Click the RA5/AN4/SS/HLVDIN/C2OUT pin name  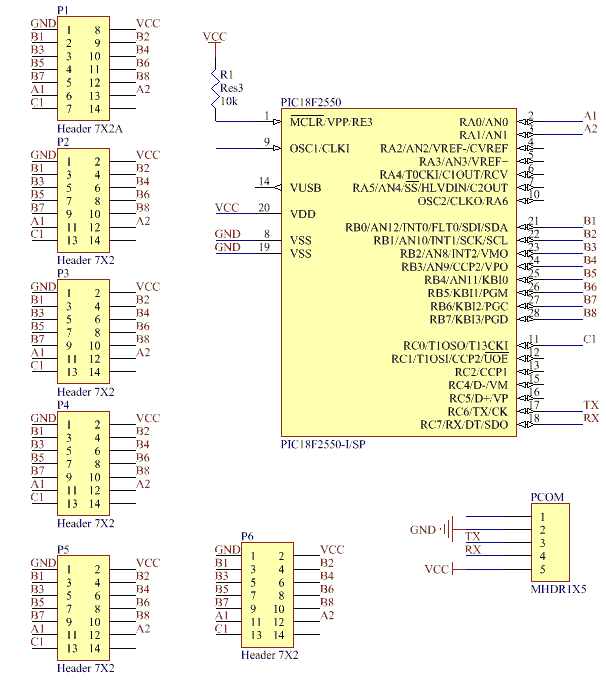[430, 188]
